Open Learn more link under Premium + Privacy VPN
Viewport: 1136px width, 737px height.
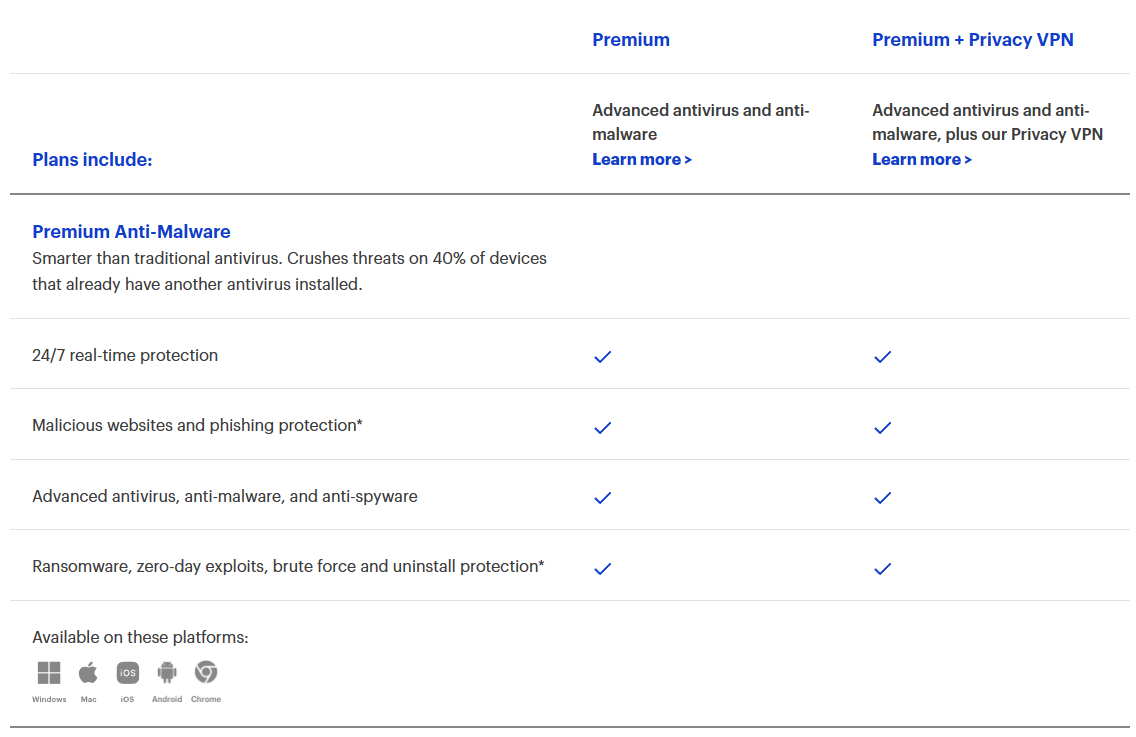tap(921, 160)
